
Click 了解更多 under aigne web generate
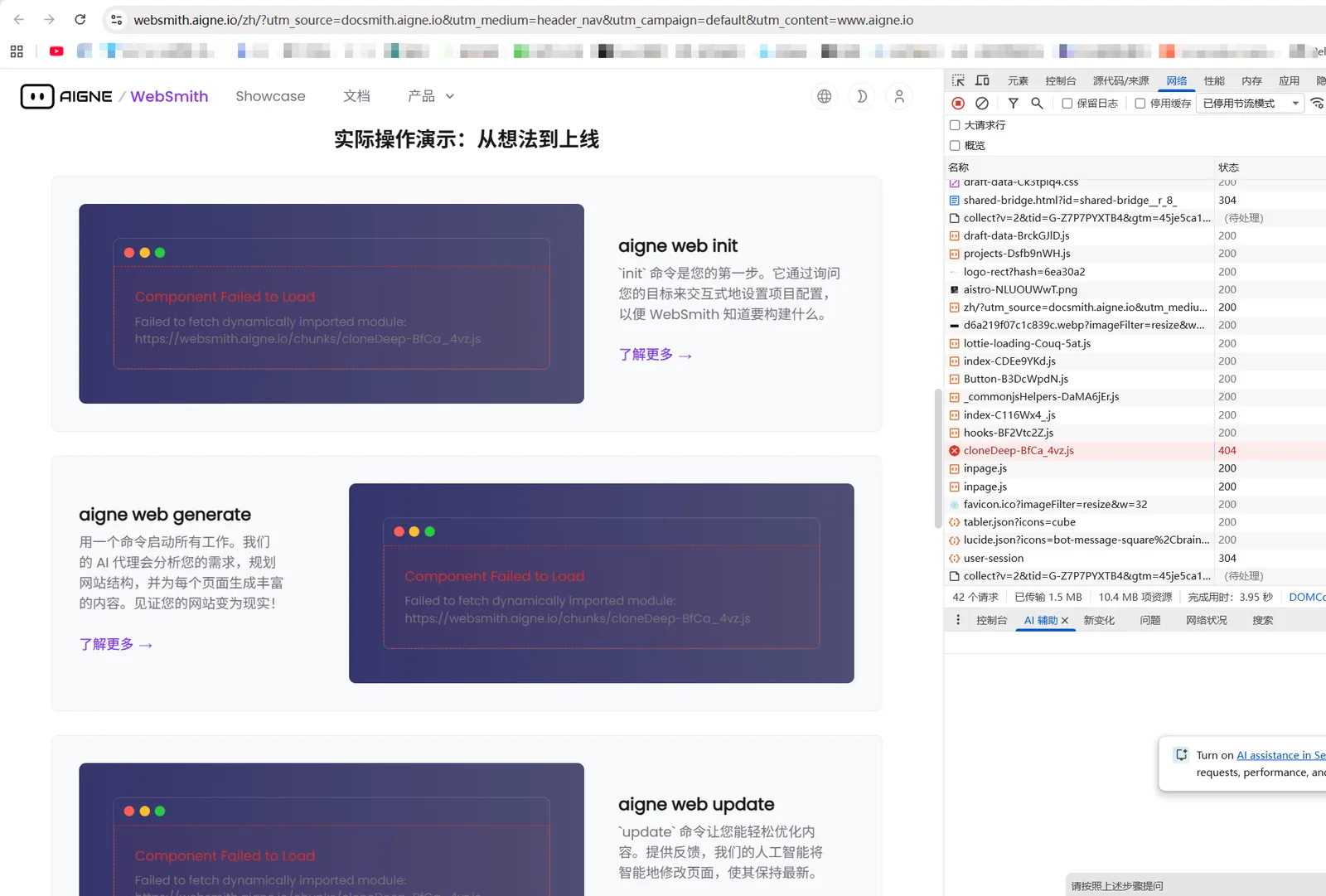116,644
